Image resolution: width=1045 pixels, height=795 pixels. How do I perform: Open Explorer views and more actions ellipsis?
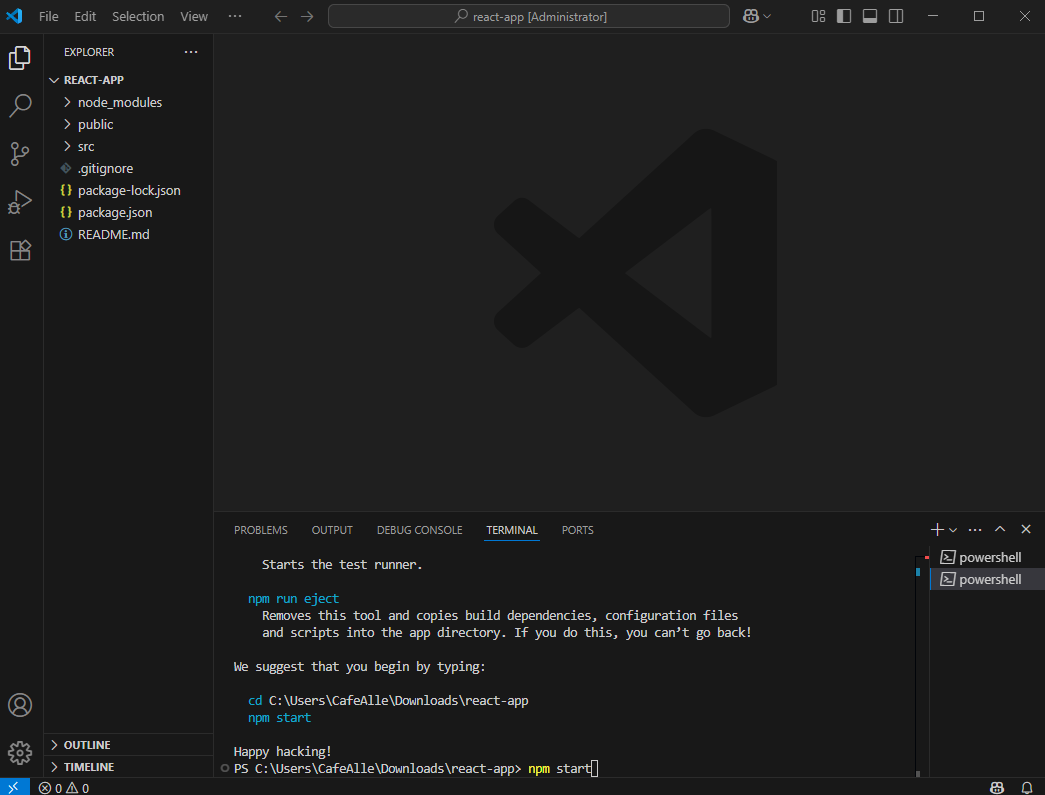coord(191,52)
